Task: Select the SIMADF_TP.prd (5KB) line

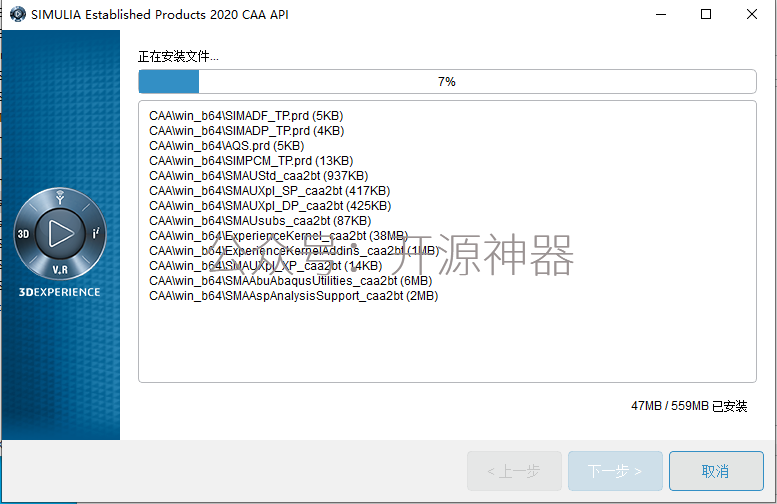Action: pos(246,115)
